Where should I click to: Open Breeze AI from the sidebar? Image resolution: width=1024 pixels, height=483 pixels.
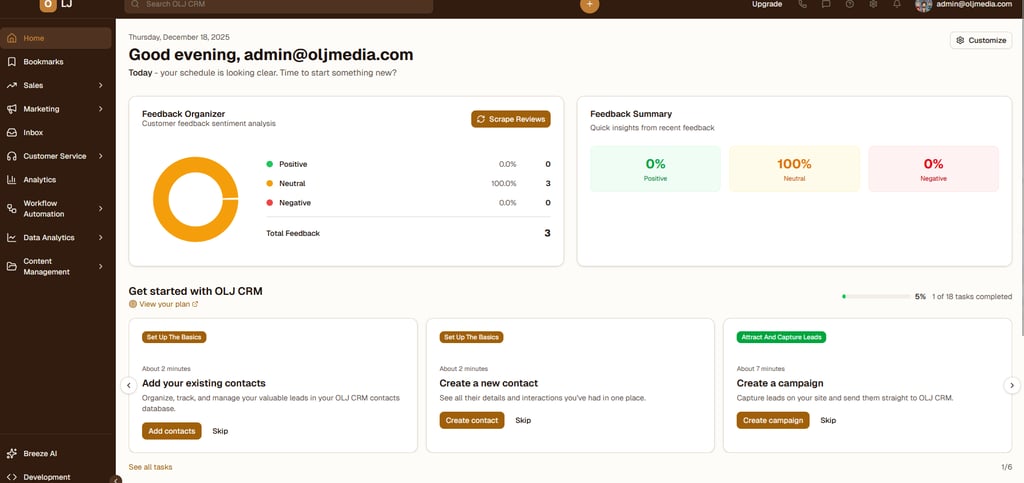point(40,453)
